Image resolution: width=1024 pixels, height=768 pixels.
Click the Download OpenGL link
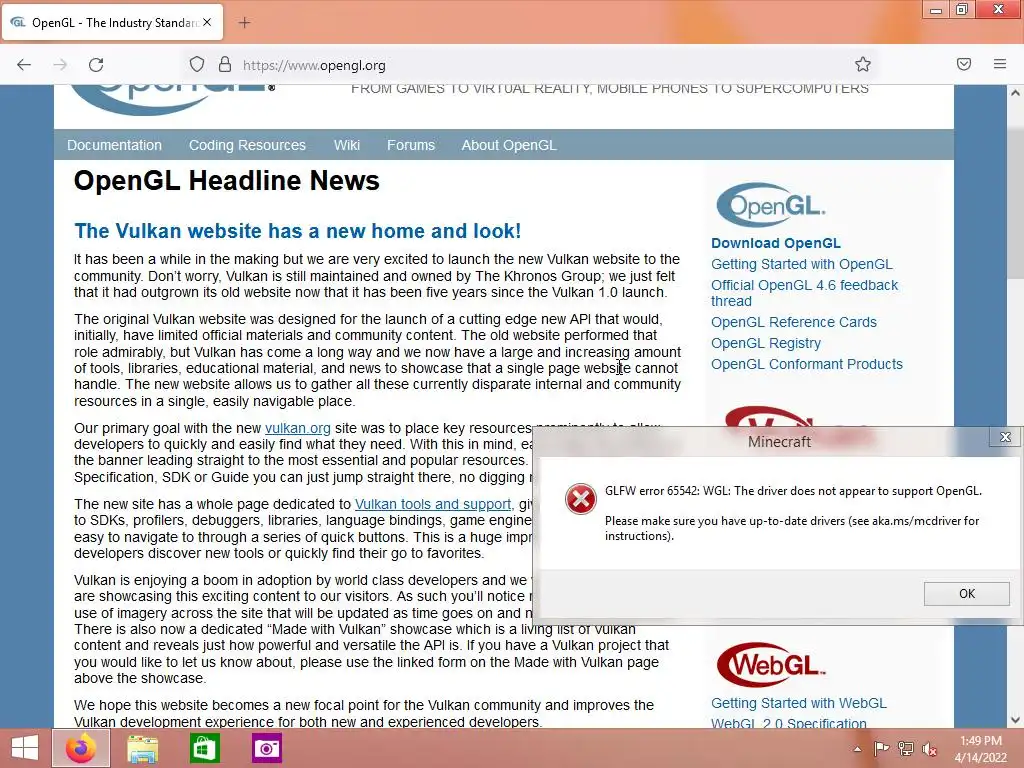[x=776, y=243]
